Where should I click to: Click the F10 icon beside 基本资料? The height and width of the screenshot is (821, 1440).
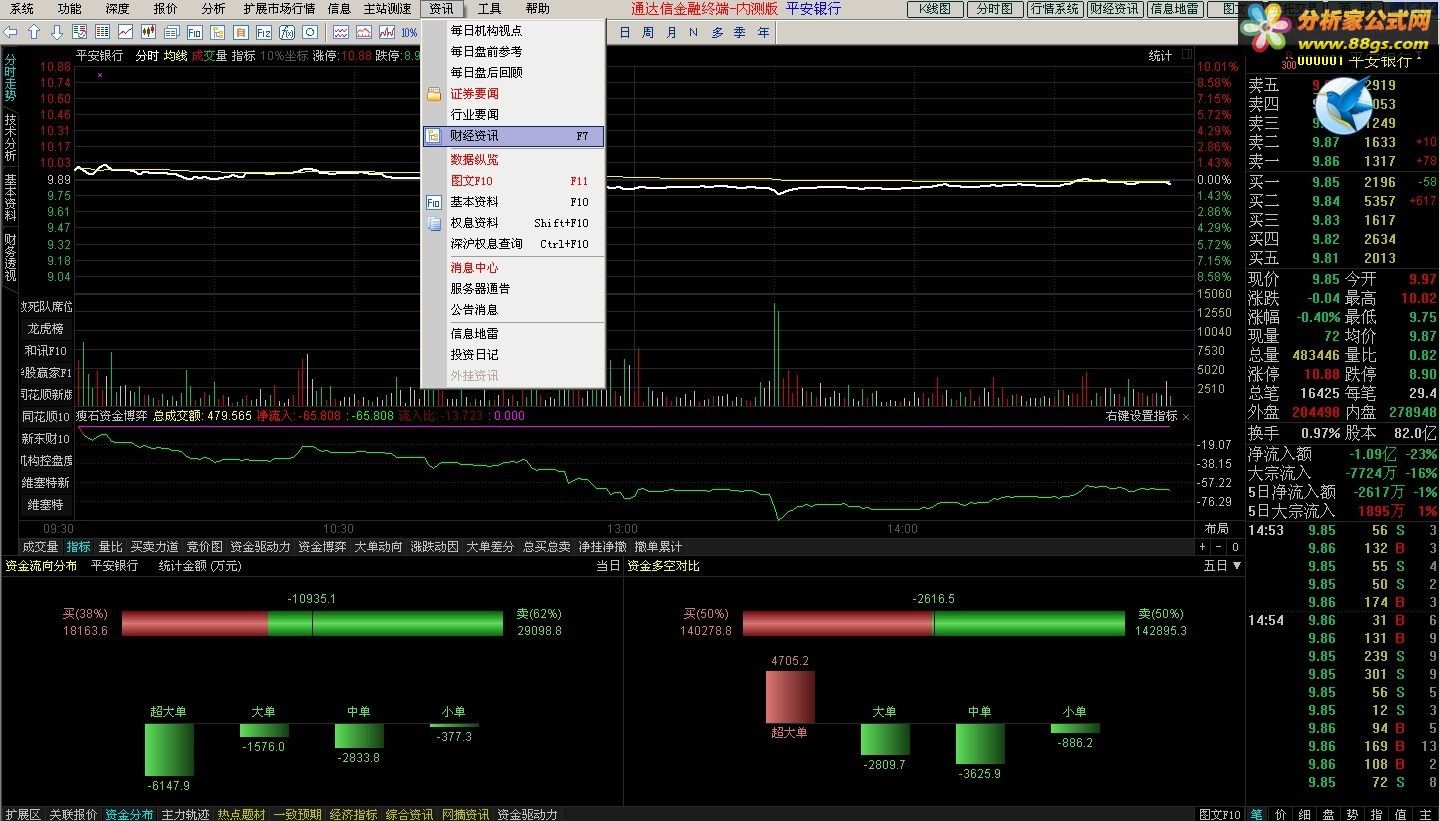coord(434,202)
